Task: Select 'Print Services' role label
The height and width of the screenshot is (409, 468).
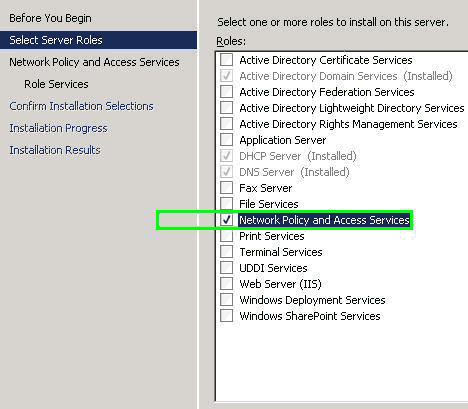Action: [x=272, y=236]
